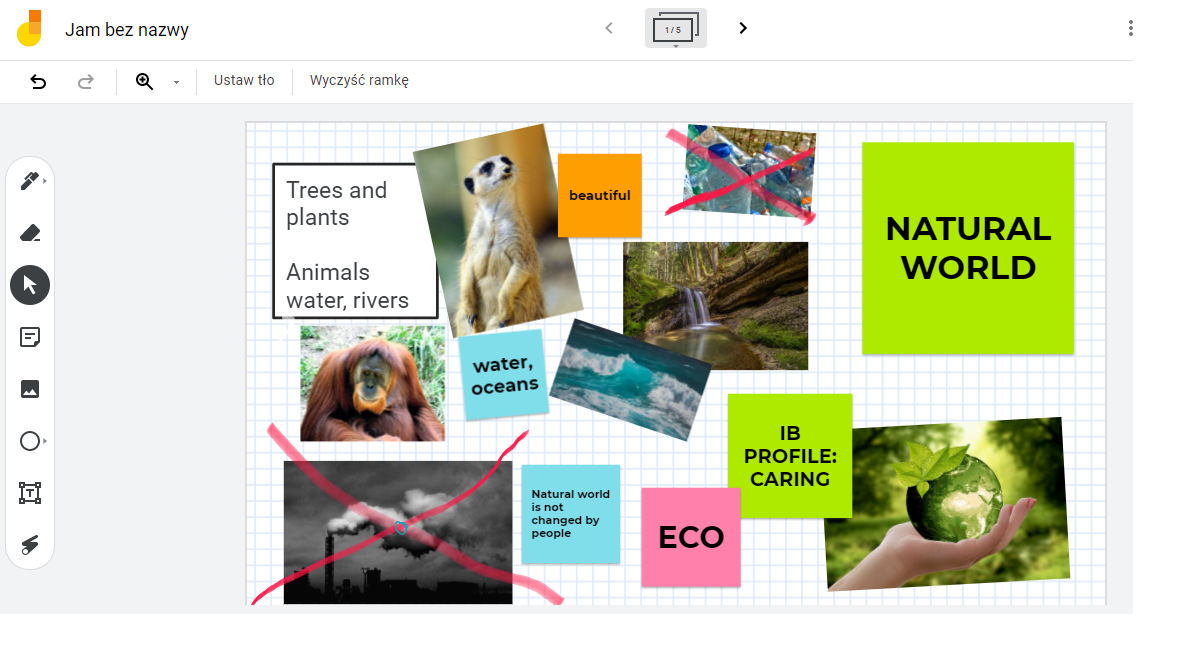Screen dimensions: 1184x666
Task: Expand the frame bar showing 1/5
Action: pos(675,29)
